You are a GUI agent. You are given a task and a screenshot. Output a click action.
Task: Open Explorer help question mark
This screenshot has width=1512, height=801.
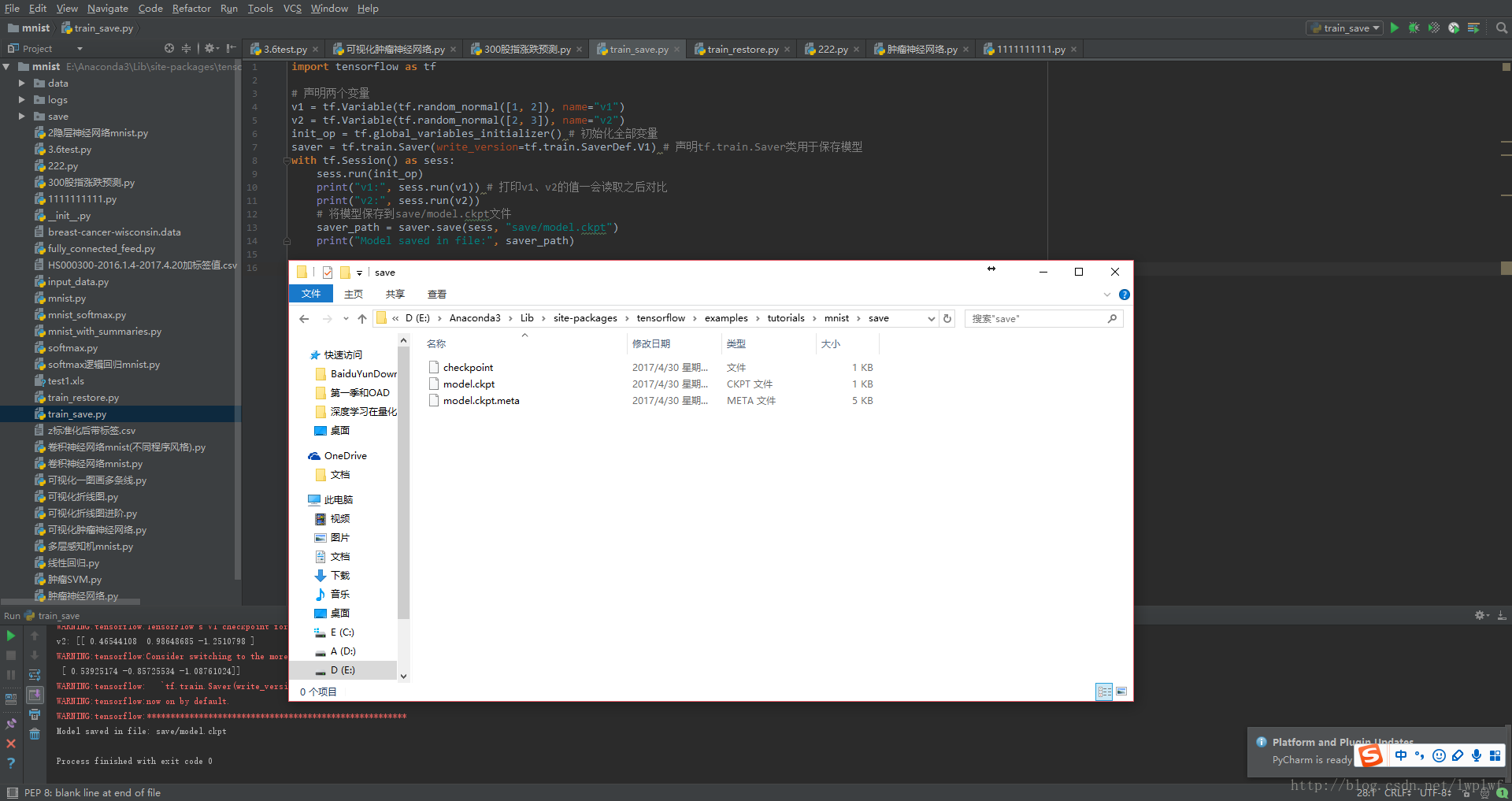tap(1125, 295)
